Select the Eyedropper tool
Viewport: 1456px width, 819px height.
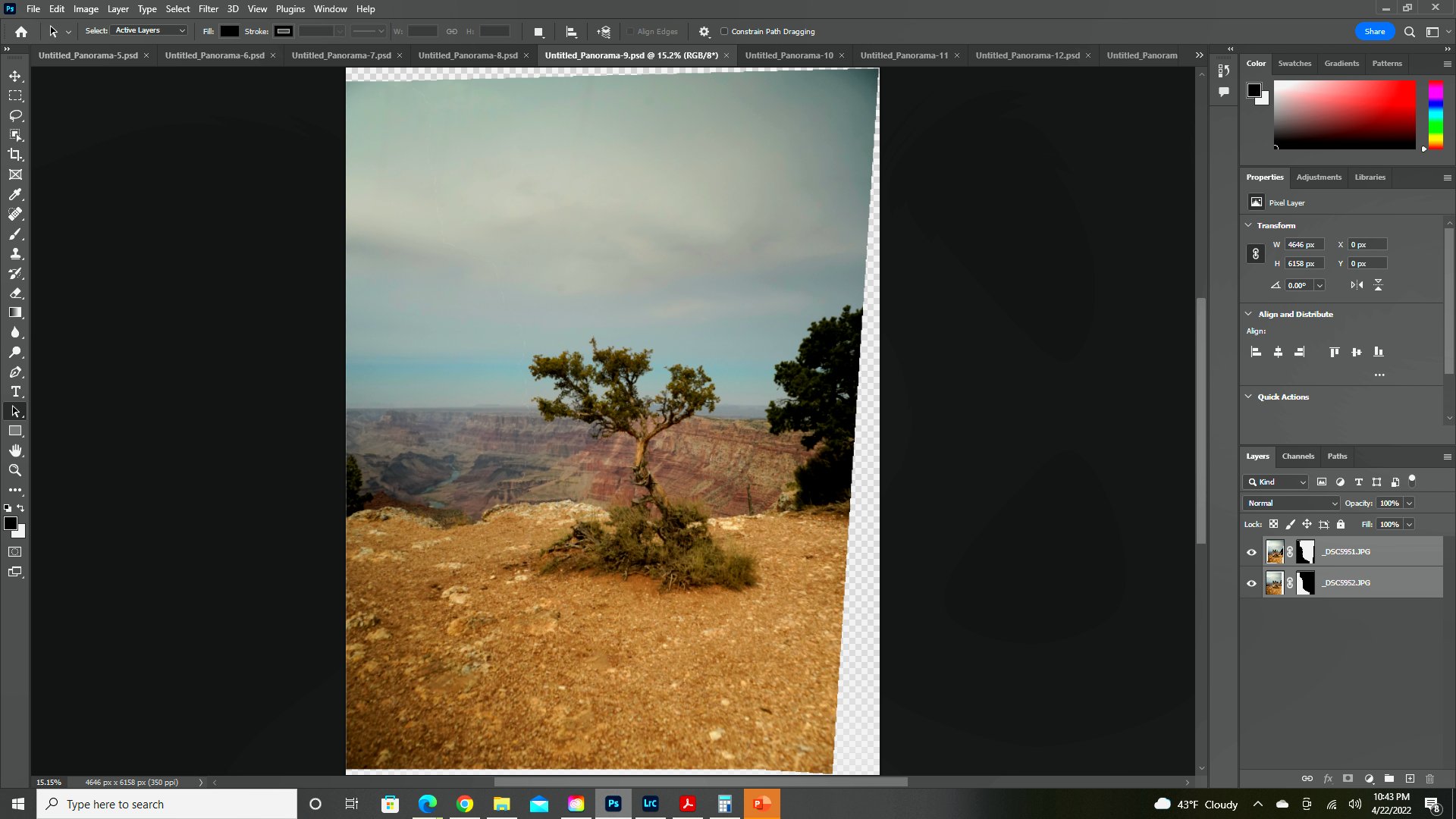click(x=15, y=194)
